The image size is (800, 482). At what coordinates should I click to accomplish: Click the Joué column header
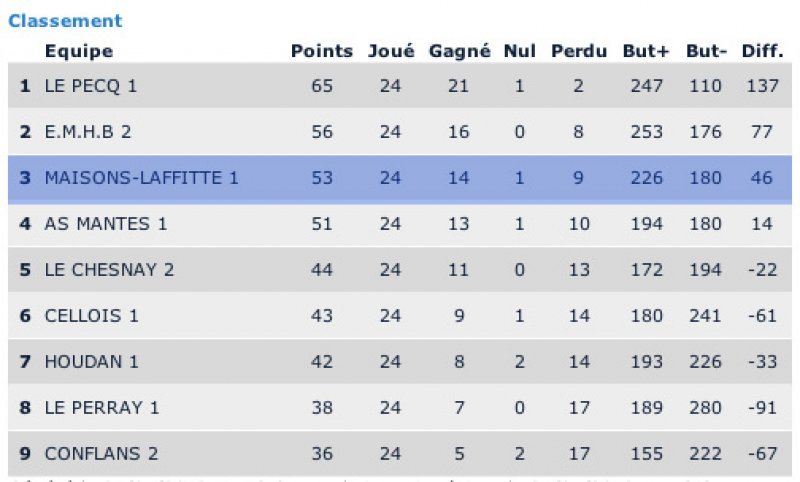(391, 52)
